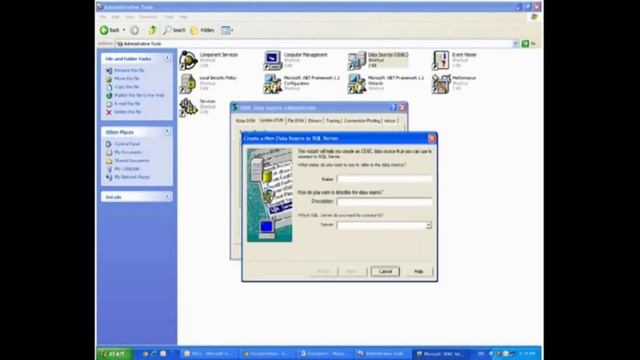Image resolution: width=640 pixels, height=360 pixels.
Task: Go to My Computer in Other Places
Action: [x=127, y=169]
